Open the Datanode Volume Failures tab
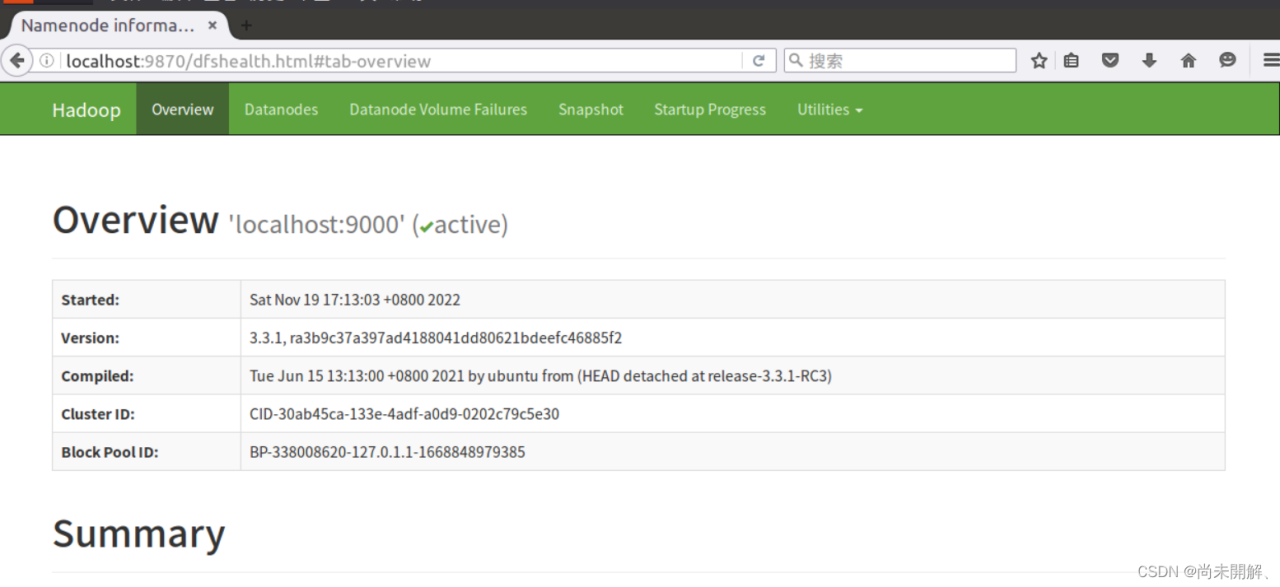The image size is (1280, 587). (438, 109)
